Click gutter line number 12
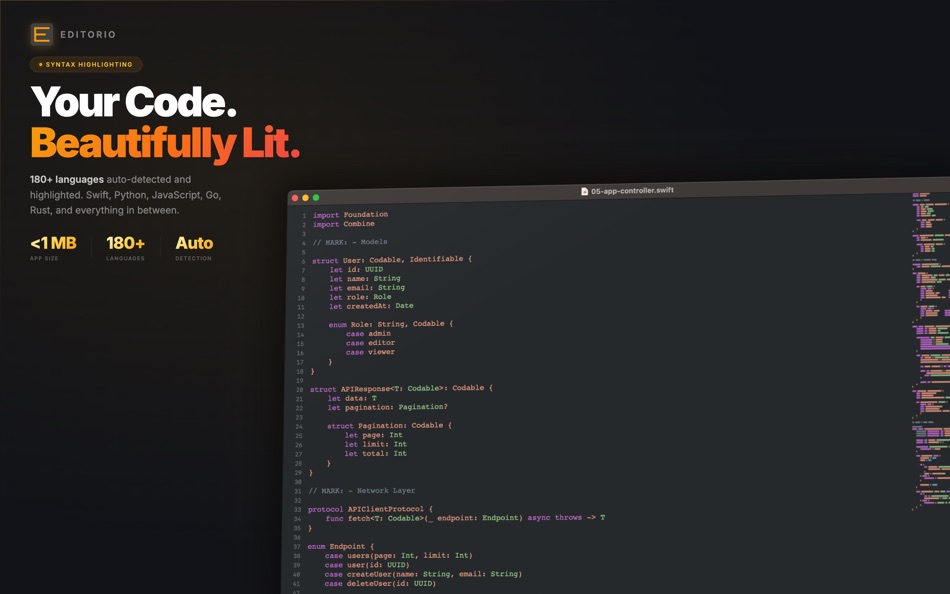950x594 pixels. point(301,317)
